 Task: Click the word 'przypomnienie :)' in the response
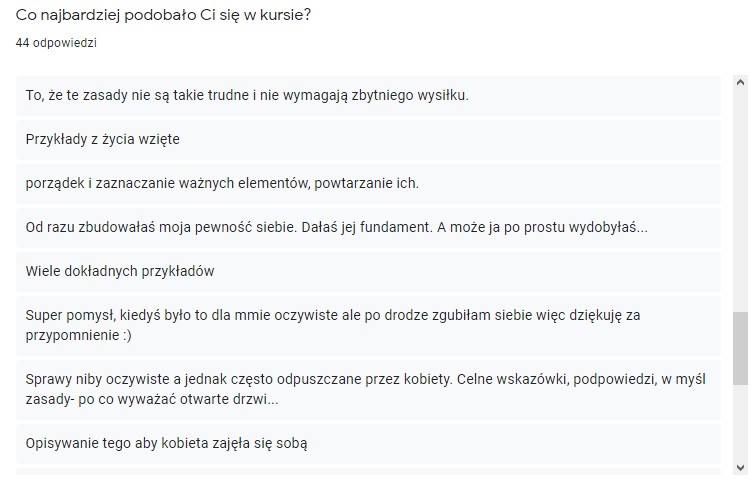(78, 335)
